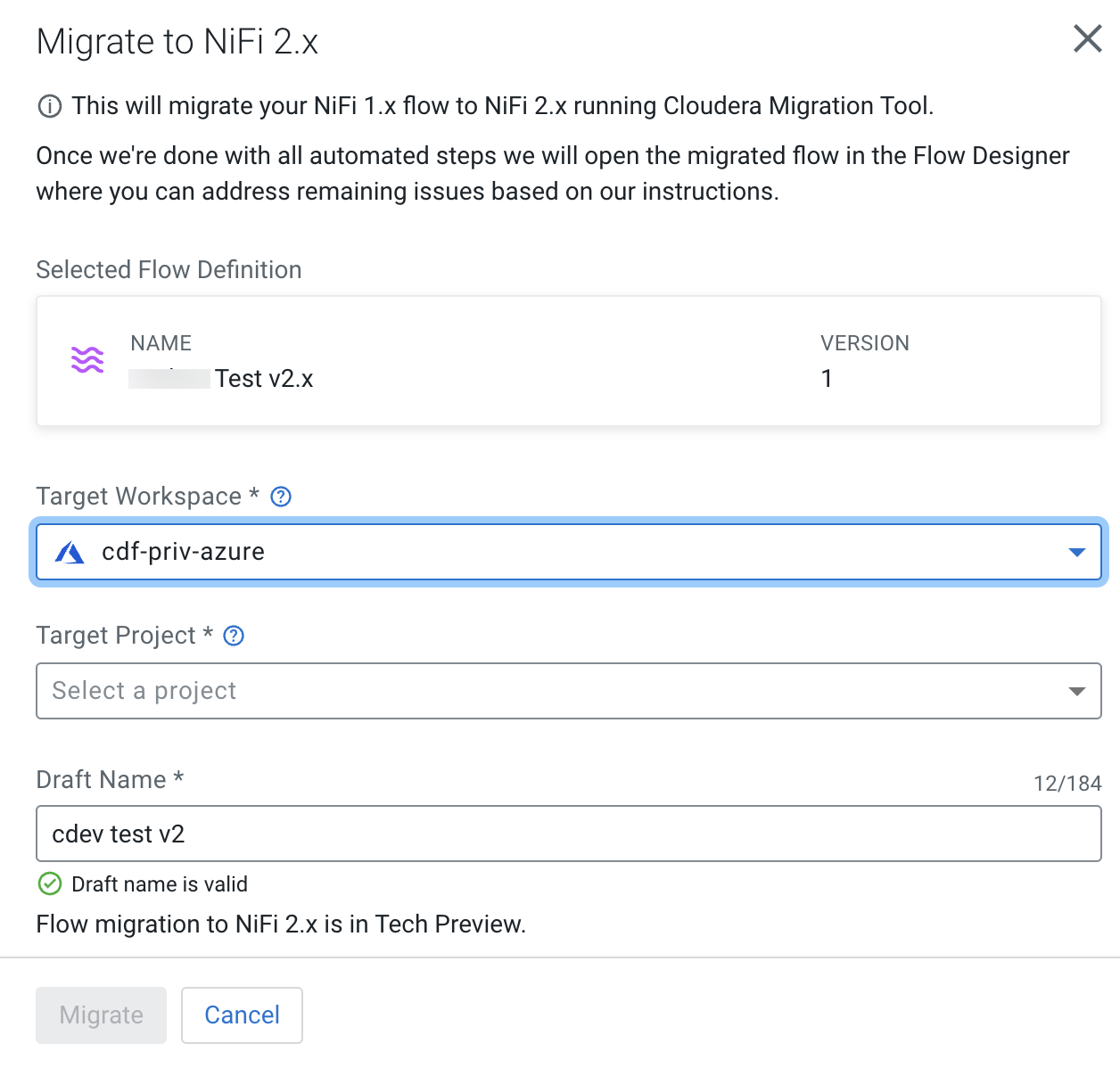Click the purple flow definition wave icon
1120x1068 pixels.
pyautogui.click(x=87, y=360)
